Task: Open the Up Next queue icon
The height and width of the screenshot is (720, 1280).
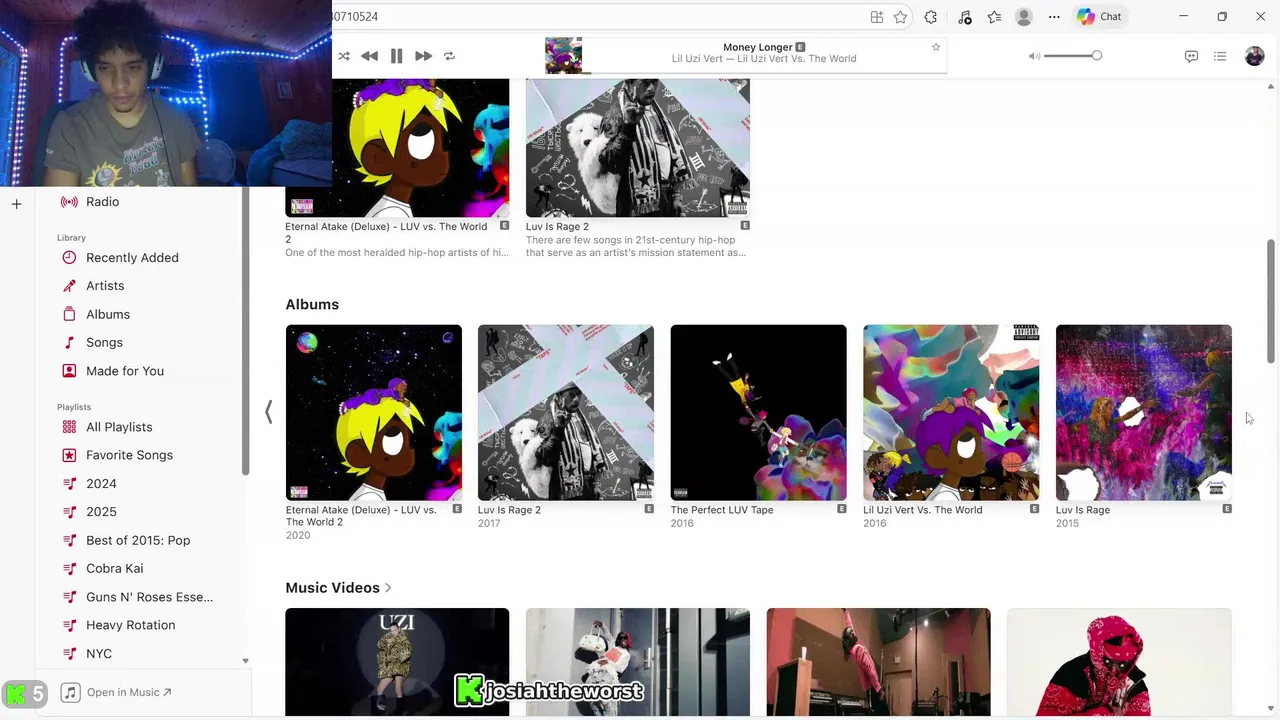Action: (x=1220, y=56)
